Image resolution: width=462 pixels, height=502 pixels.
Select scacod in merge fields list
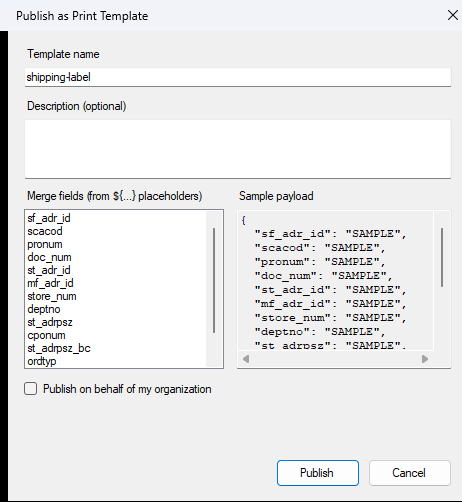[x=45, y=231]
